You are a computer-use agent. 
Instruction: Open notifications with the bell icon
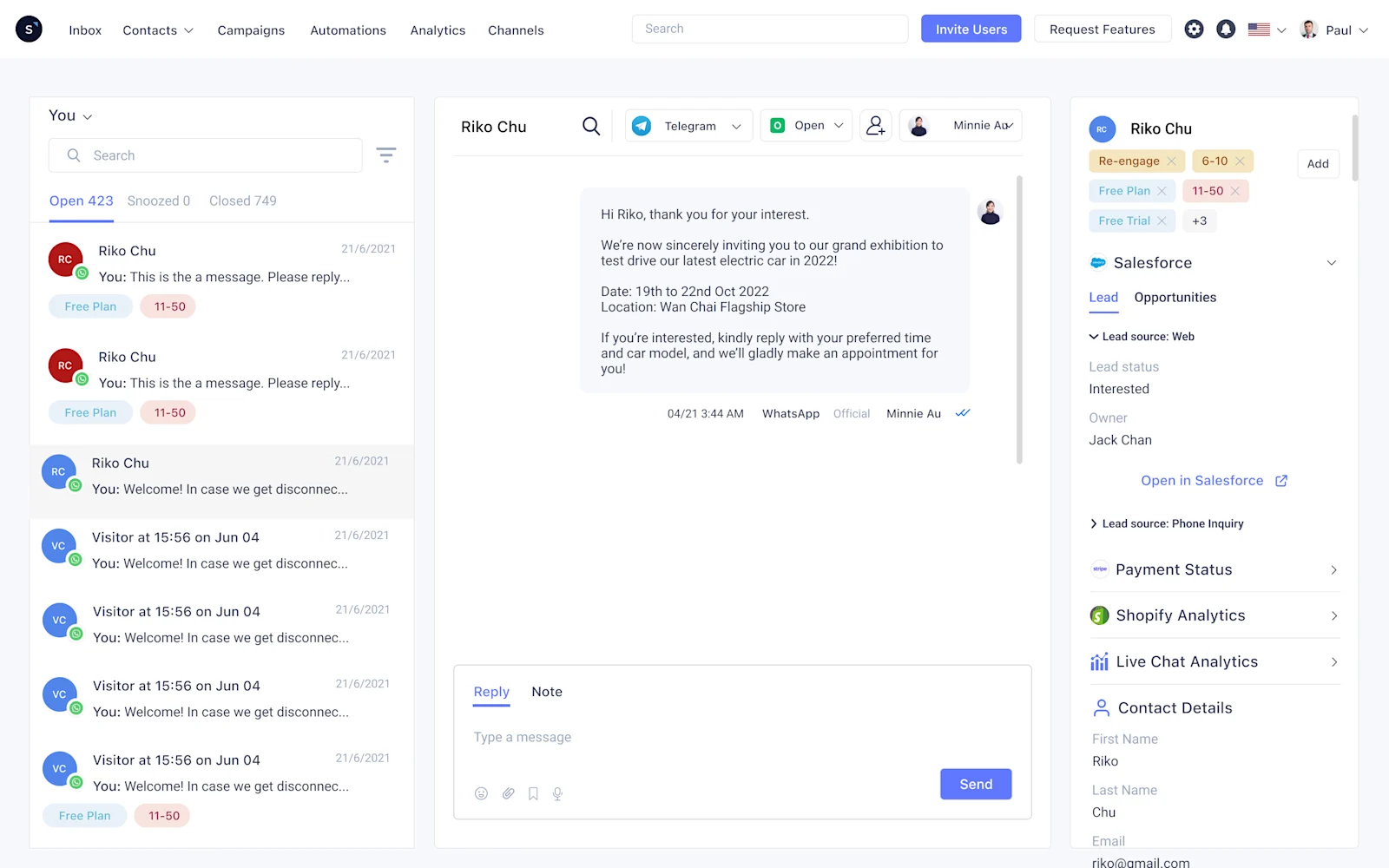tap(1225, 29)
